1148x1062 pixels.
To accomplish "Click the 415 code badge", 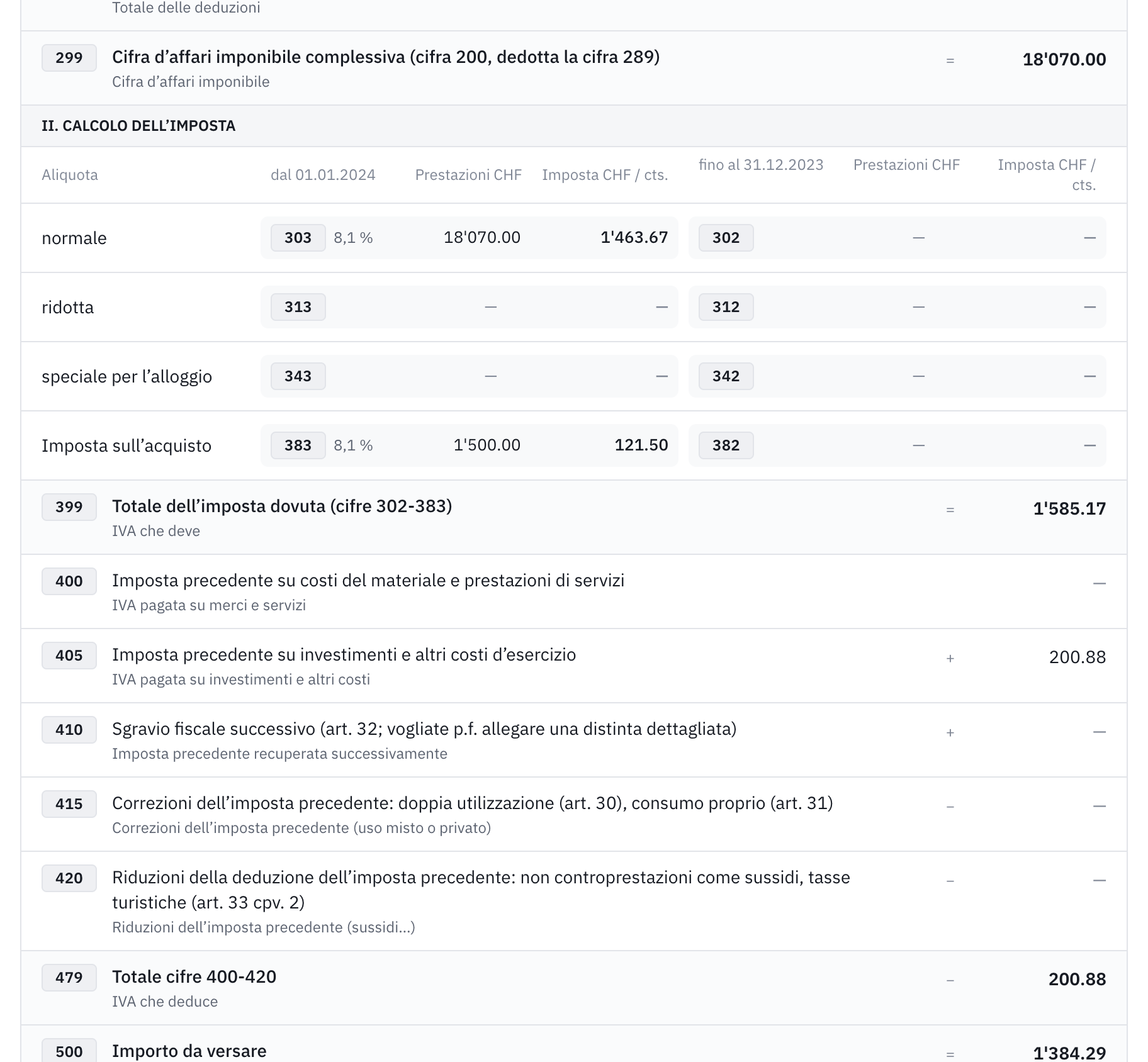I will pos(69,804).
